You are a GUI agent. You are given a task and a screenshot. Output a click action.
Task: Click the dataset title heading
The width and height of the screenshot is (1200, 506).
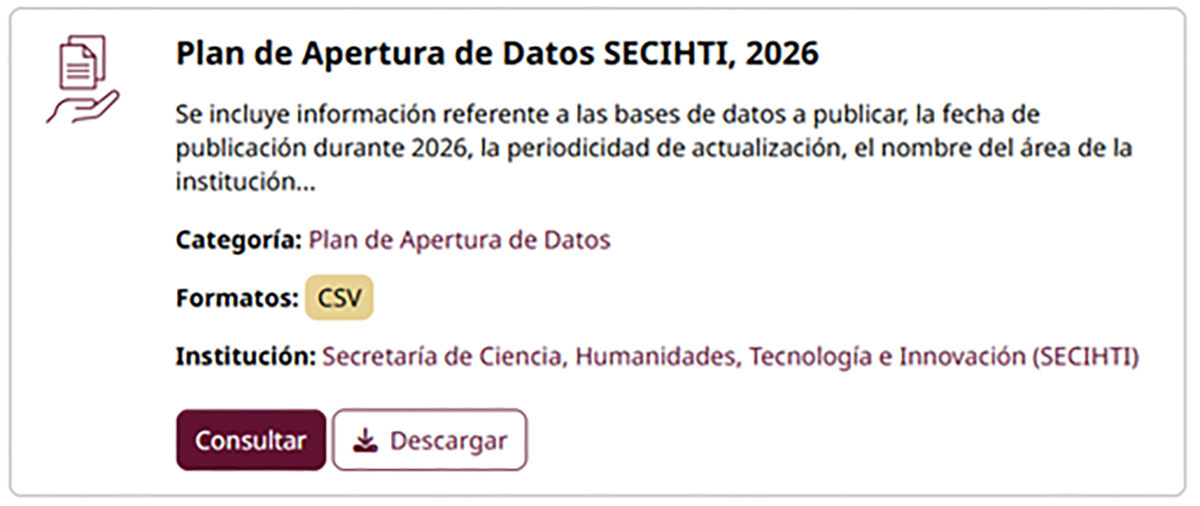pos(497,54)
